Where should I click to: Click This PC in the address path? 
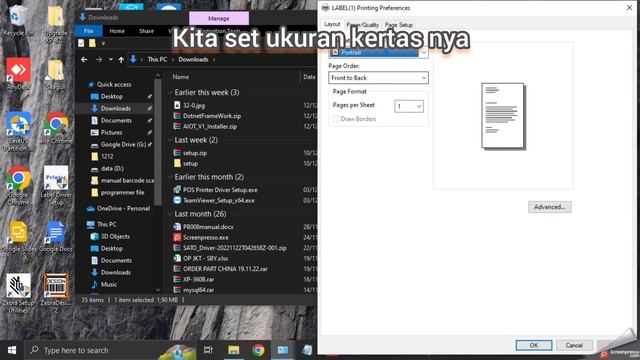pos(157,60)
